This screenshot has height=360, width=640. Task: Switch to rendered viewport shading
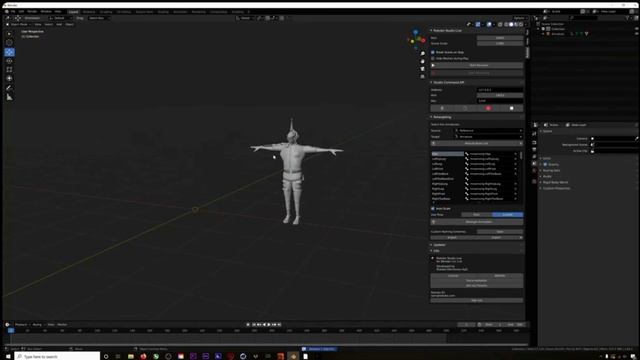521,24
